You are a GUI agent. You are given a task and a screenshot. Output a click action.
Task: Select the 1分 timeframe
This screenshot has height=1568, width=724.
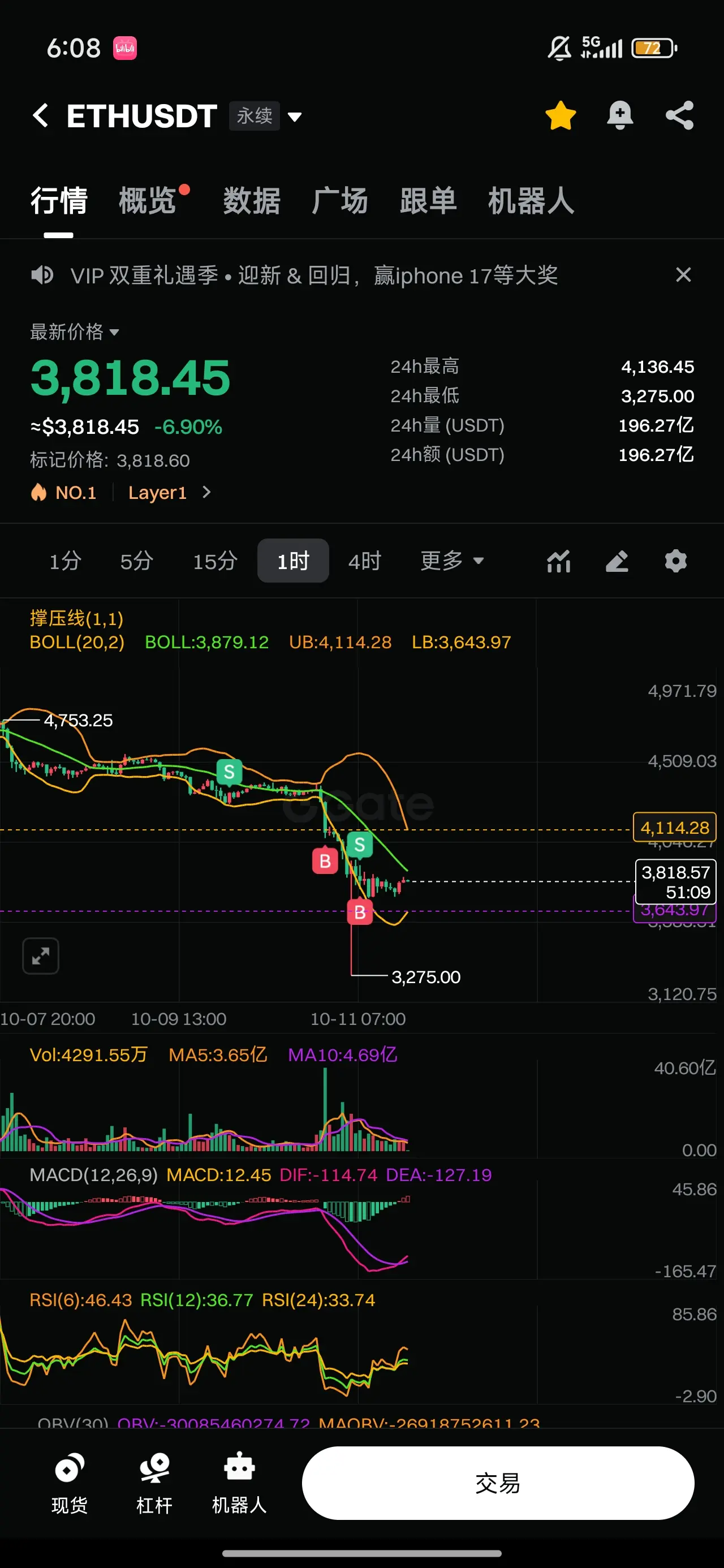click(65, 561)
